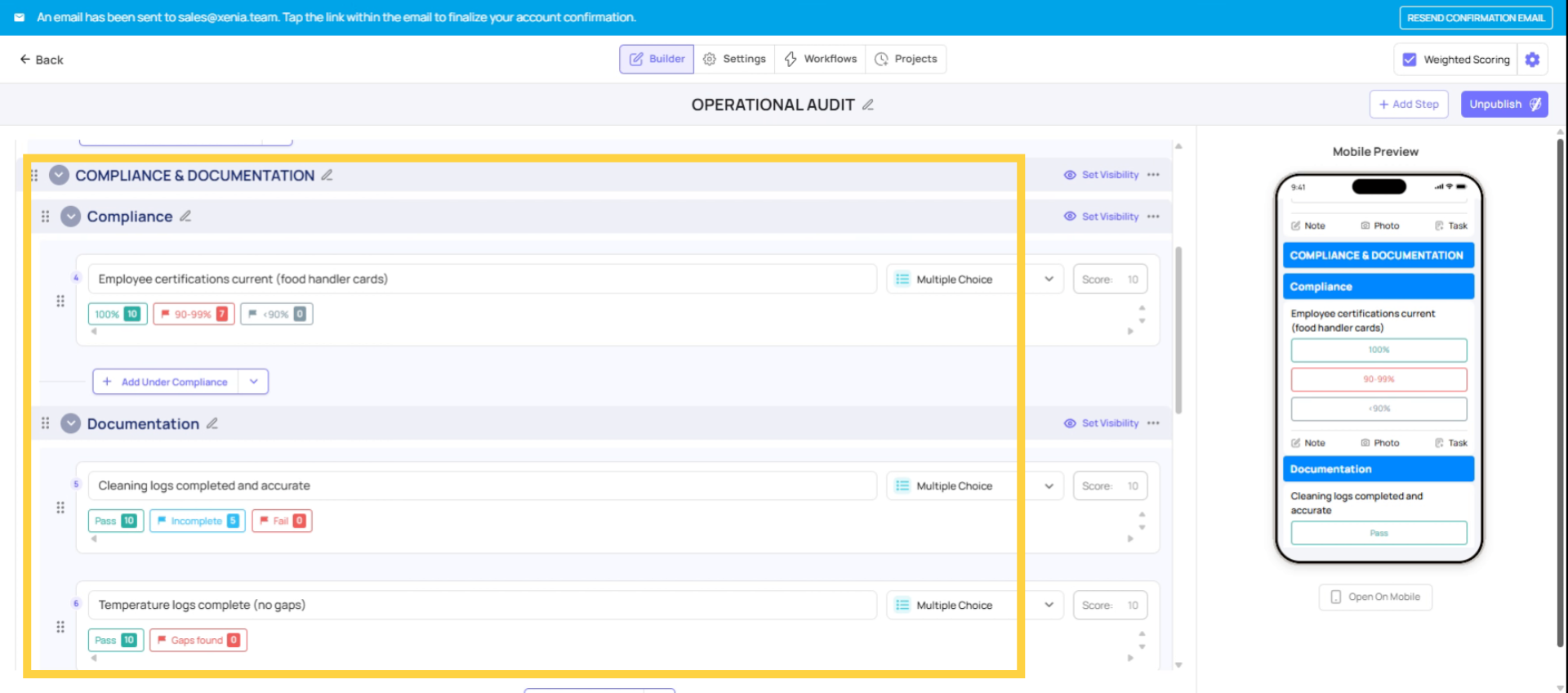The height and width of the screenshot is (693, 1568).
Task: Collapse the Compliance subsection
Action: pyautogui.click(x=71, y=217)
